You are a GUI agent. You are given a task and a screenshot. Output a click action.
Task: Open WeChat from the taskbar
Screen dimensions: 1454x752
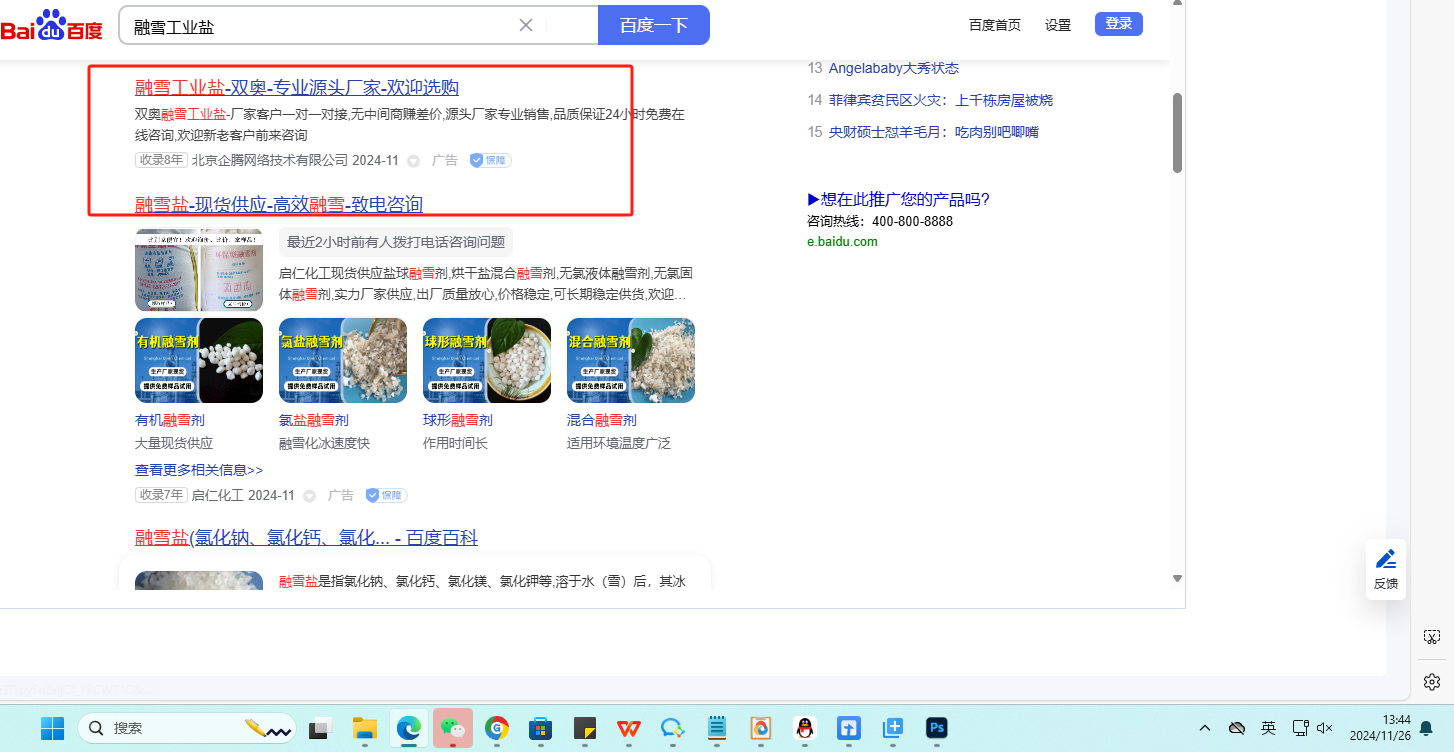(453, 728)
